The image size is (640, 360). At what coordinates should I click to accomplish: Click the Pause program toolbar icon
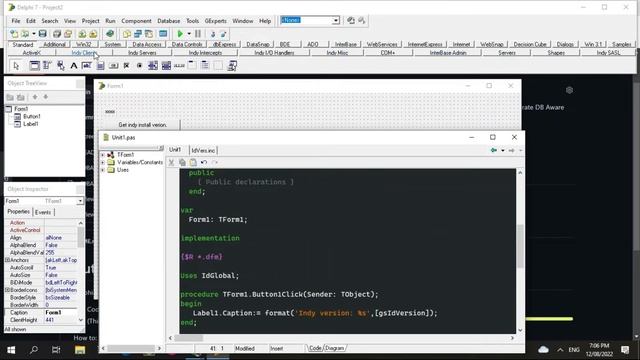[198, 34]
